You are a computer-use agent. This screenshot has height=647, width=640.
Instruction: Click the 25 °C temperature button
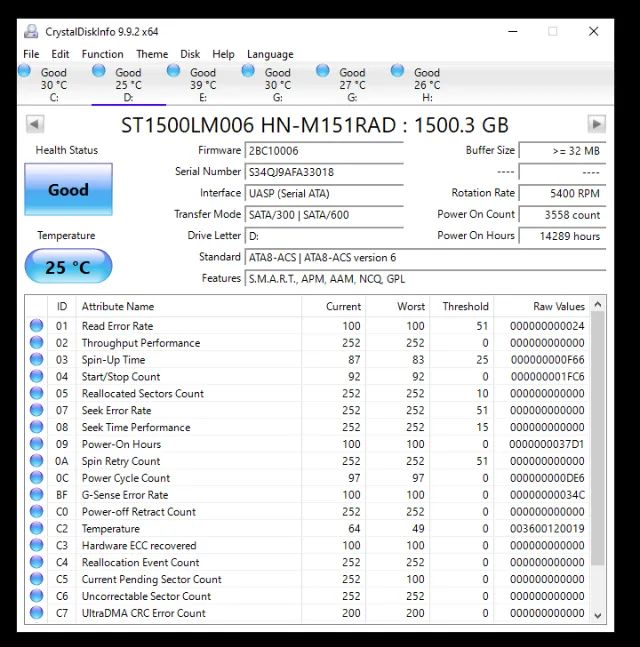[68, 267]
